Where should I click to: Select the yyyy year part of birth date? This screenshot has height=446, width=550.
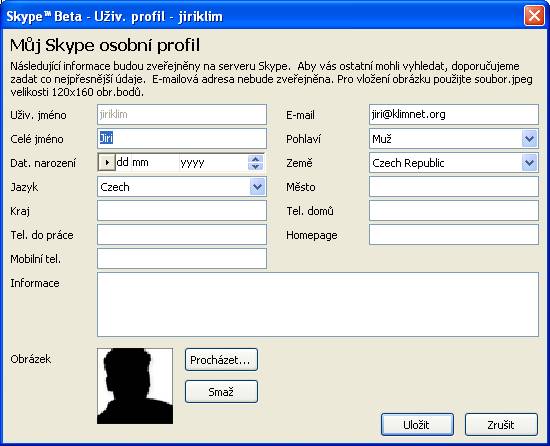tap(192, 163)
